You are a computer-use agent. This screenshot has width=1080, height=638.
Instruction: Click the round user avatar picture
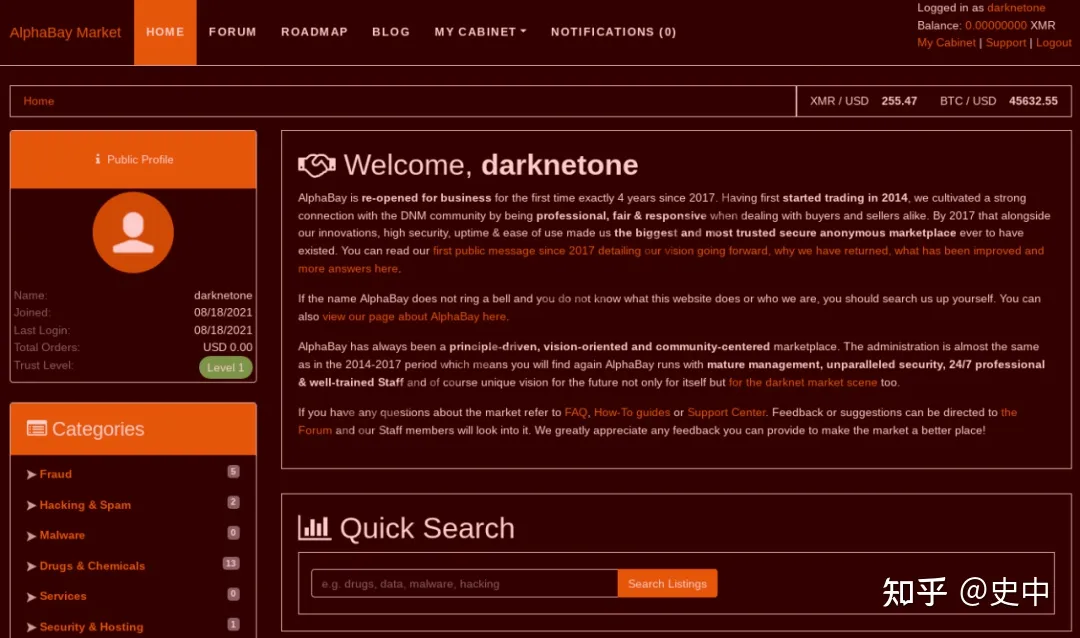[133, 232]
